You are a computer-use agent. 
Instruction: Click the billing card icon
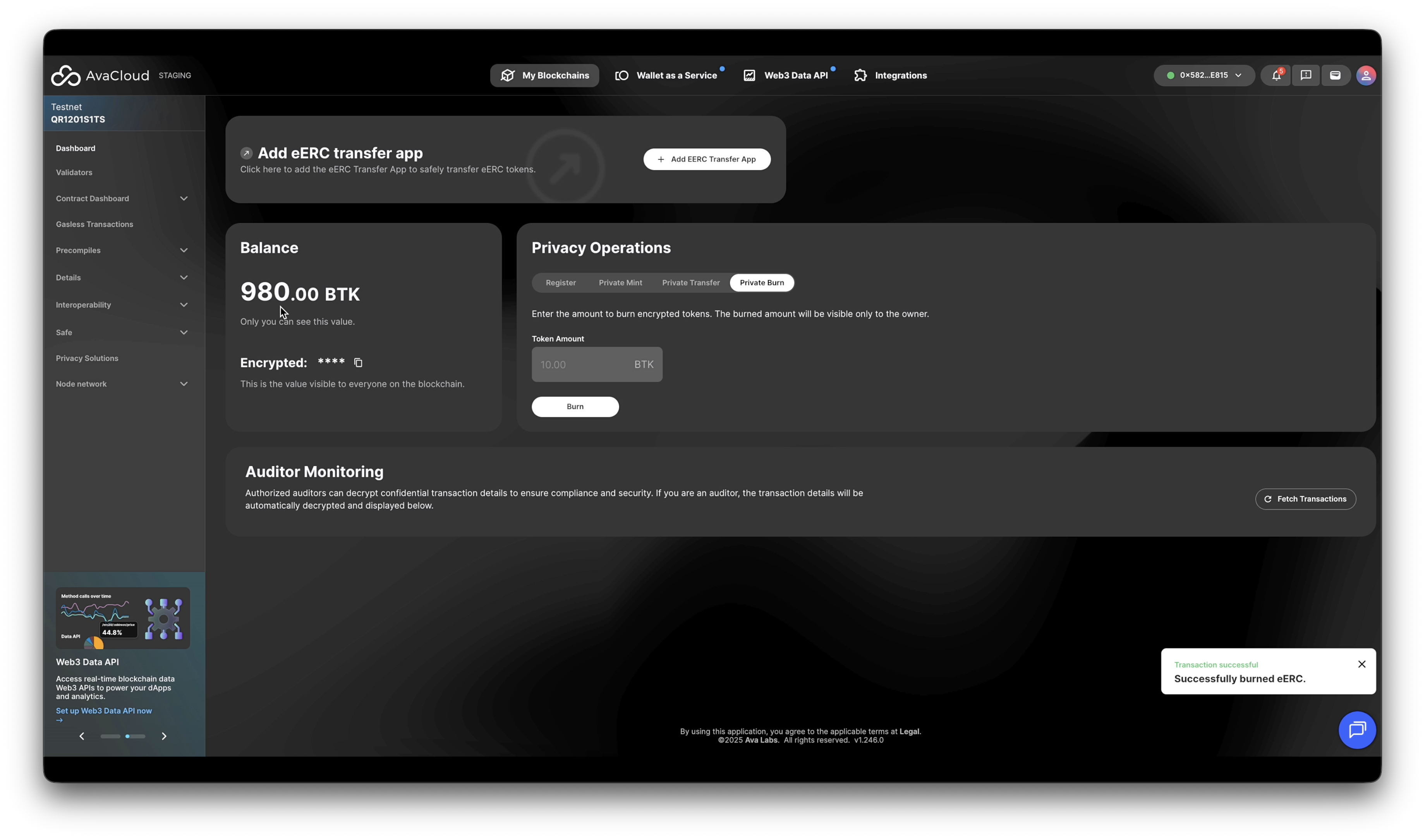tap(1335, 75)
